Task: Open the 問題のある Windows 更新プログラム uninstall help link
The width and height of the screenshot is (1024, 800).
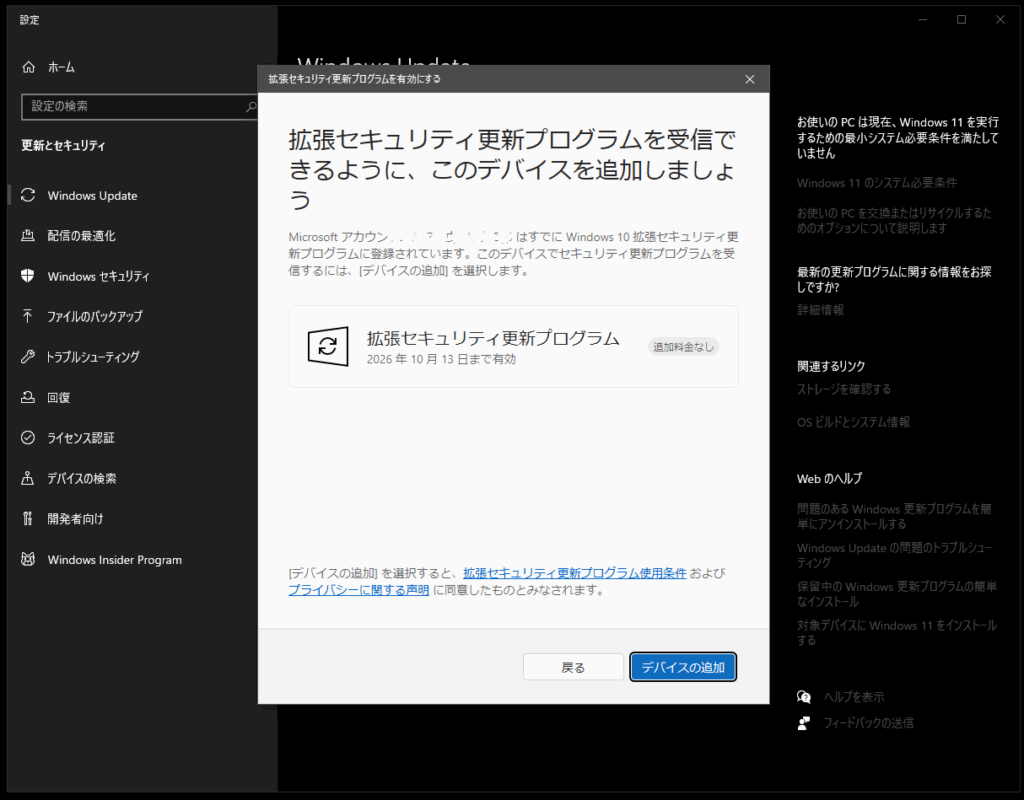Action: (x=894, y=516)
